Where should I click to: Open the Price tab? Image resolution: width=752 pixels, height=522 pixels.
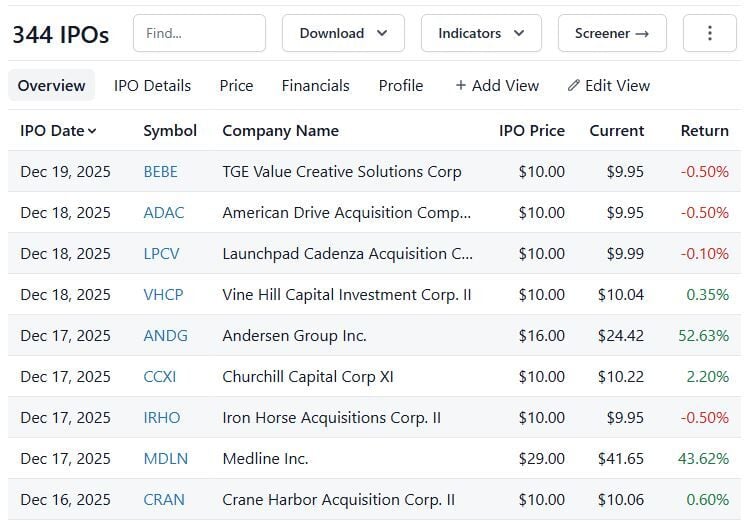tap(236, 86)
